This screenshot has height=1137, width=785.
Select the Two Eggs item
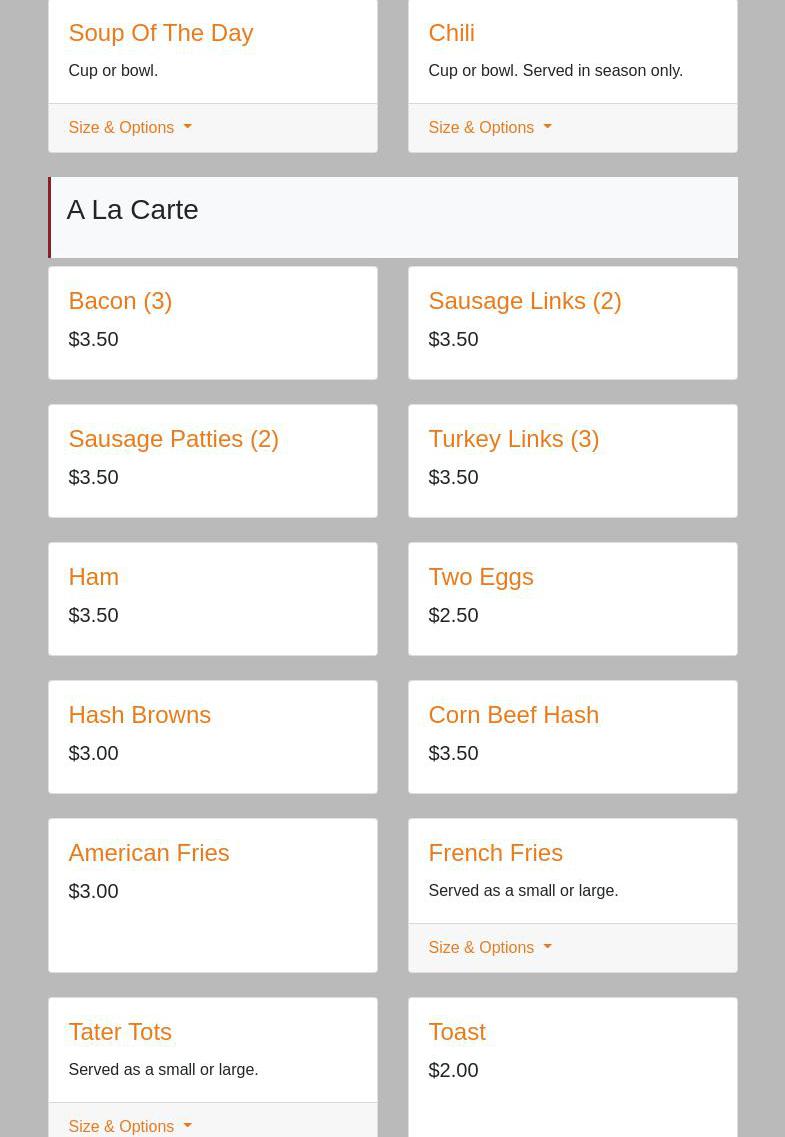480,577
